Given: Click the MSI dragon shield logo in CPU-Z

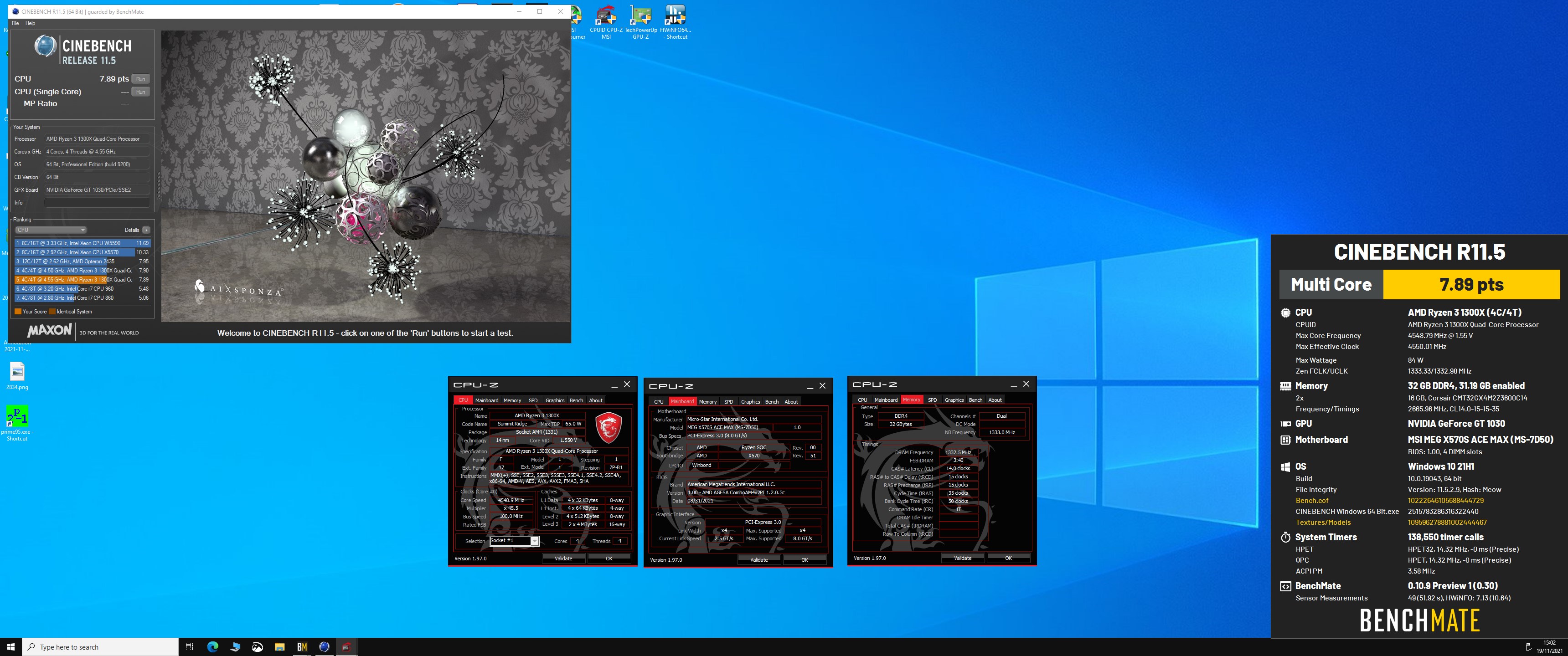Looking at the screenshot, I should (x=608, y=427).
